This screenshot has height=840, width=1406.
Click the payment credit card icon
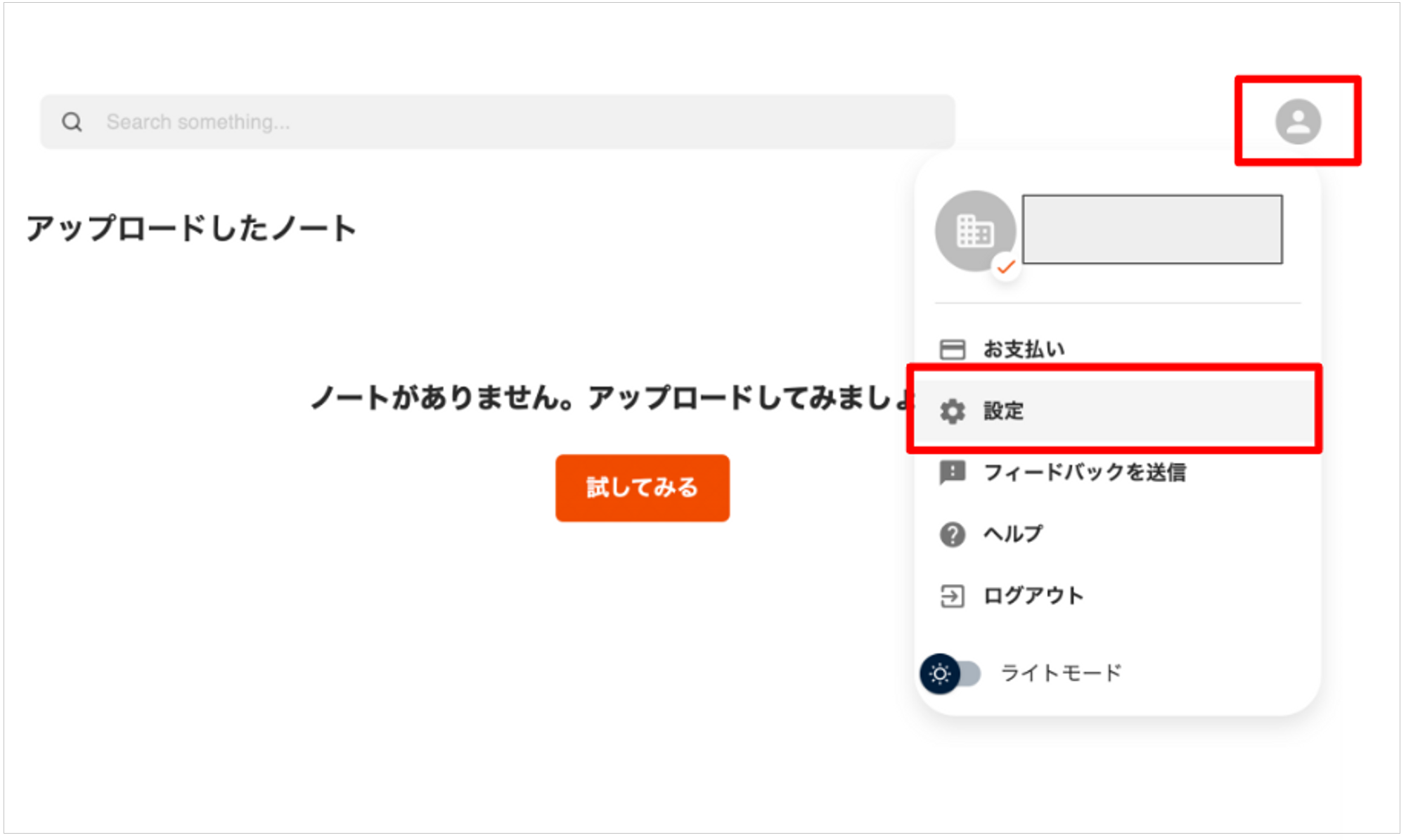[953, 349]
